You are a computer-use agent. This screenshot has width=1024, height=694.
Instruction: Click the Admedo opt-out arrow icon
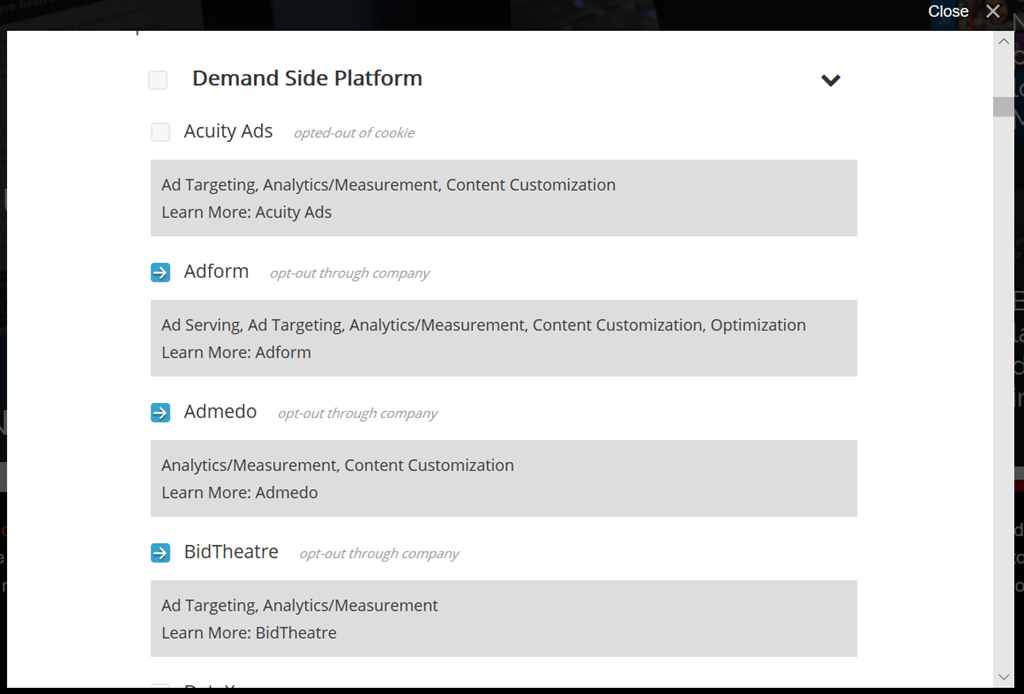pos(160,412)
